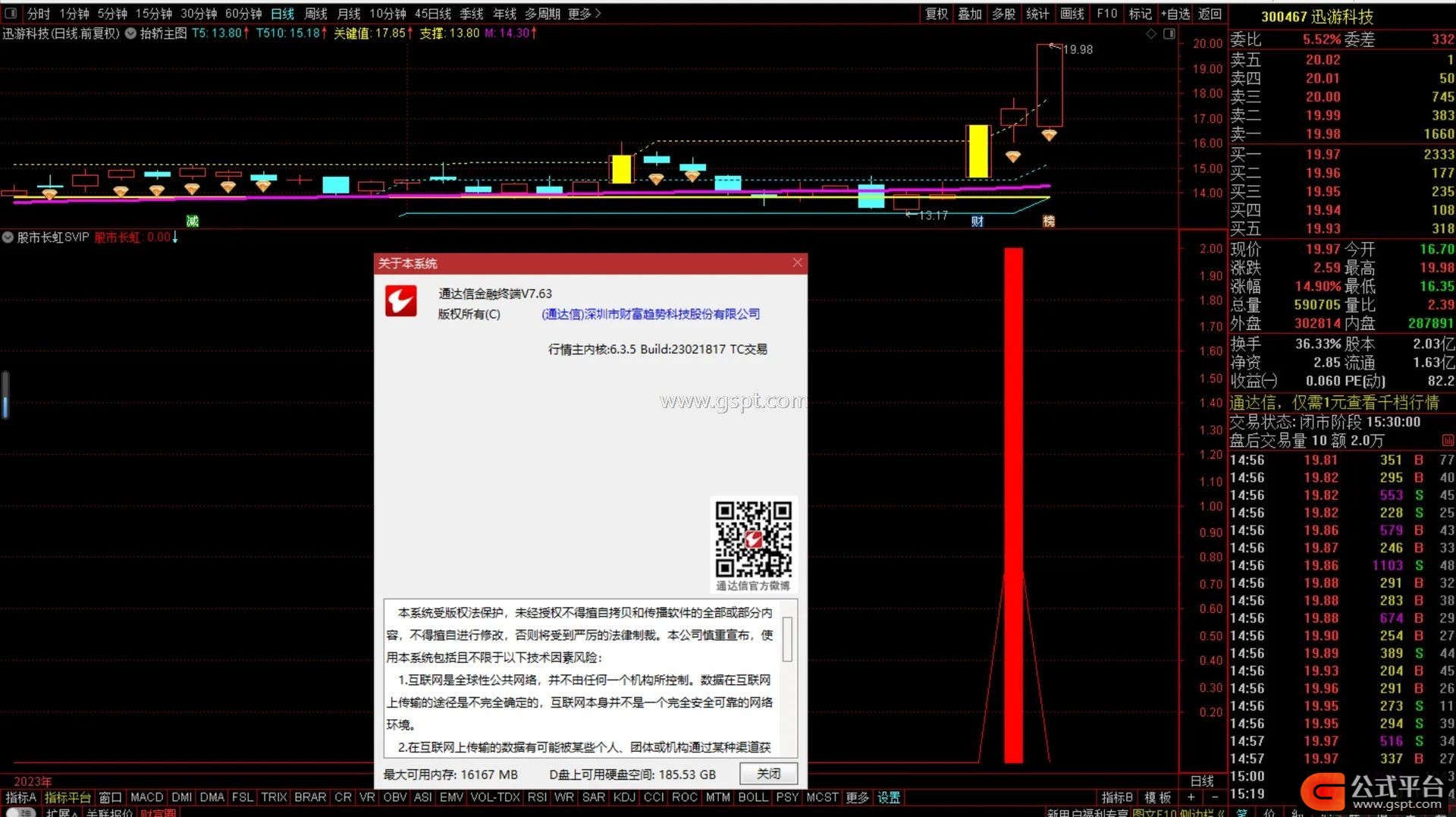Click the round toggle before 抬轿主图
The width and height of the screenshot is (1456, 817).
coord(130,33)
